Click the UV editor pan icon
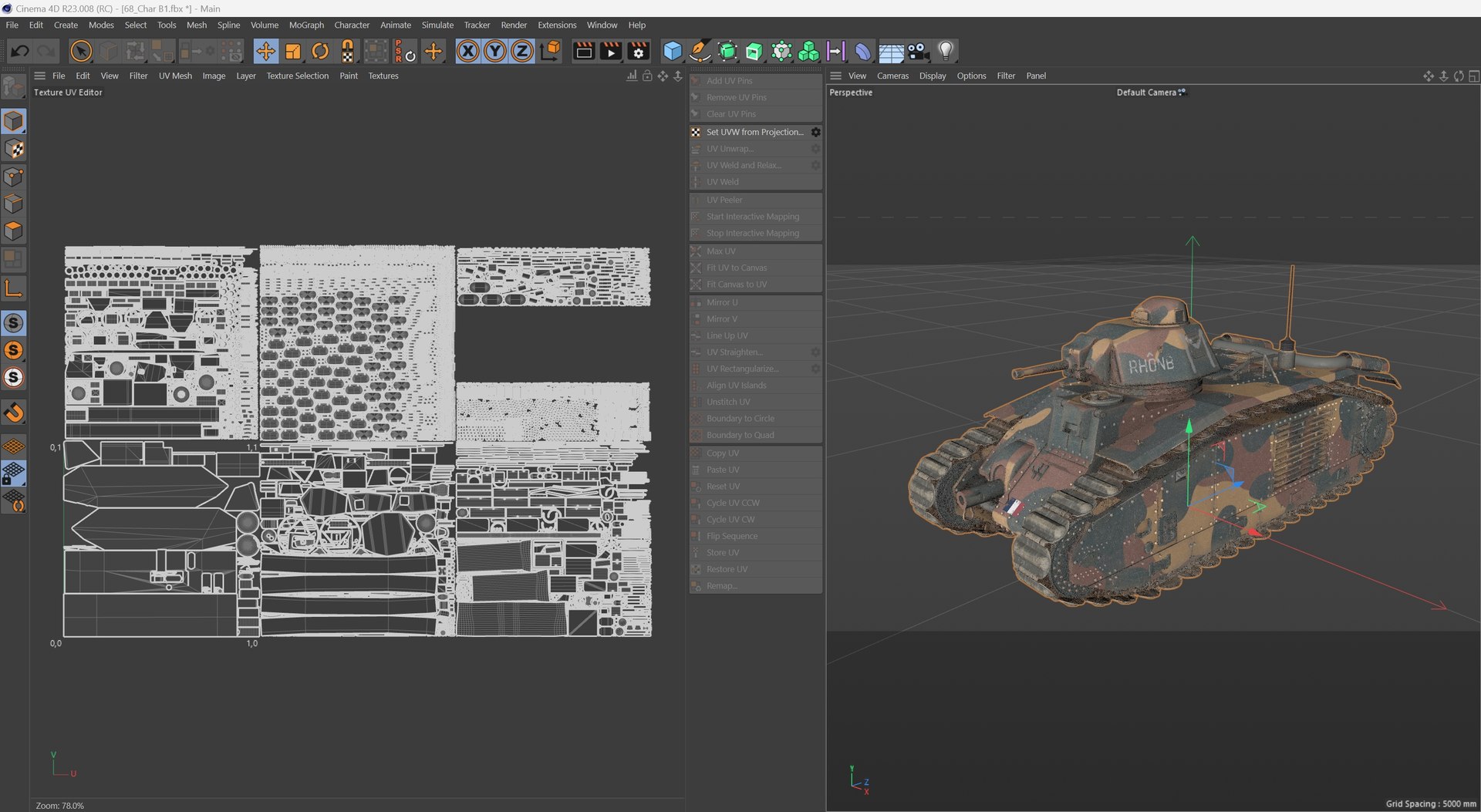The height and width of the screenshot is (812, 1481). tap(663, 76)
